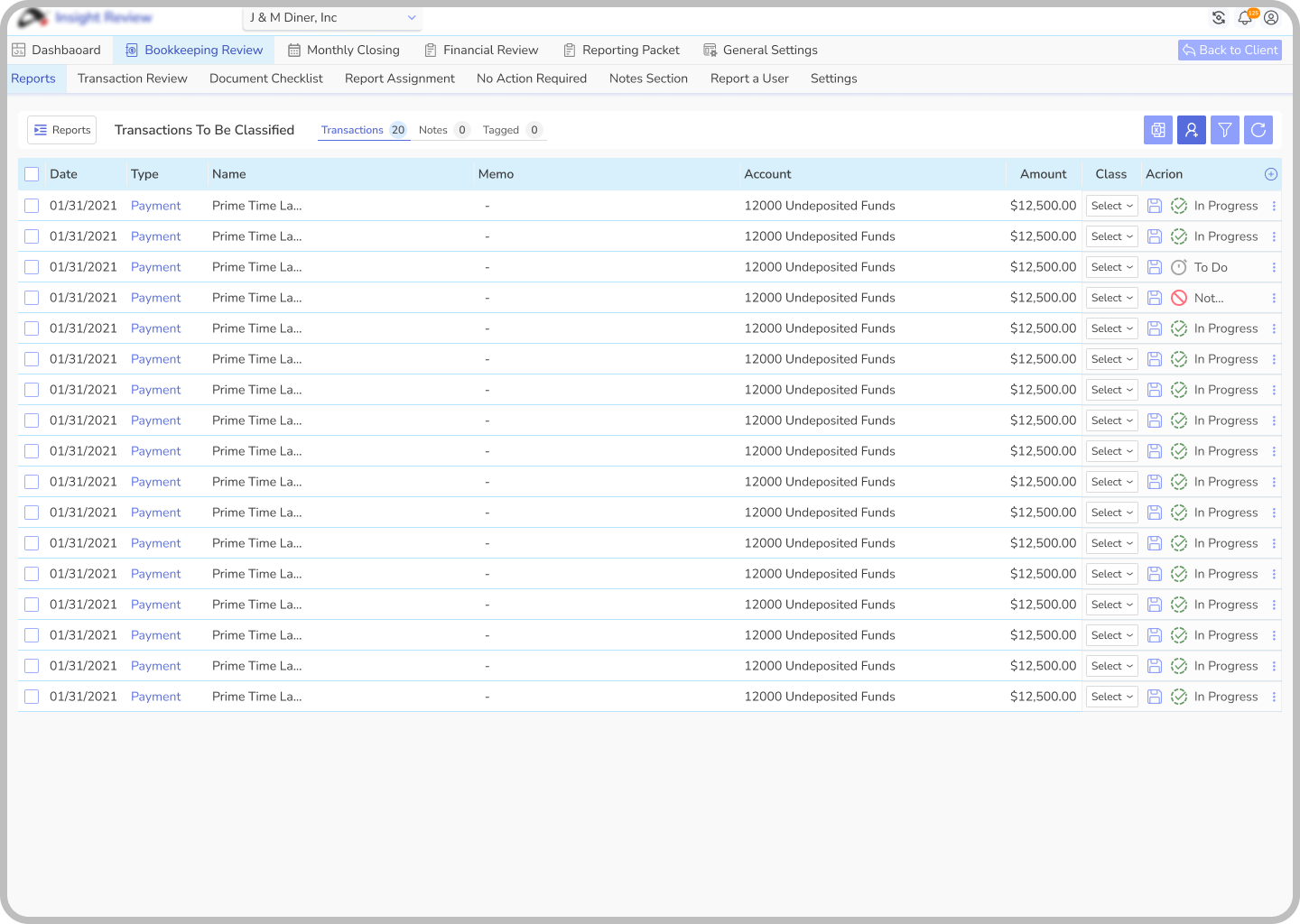Click the assign user icon button
The image size is (1300, 924).
pos(1192,130)
